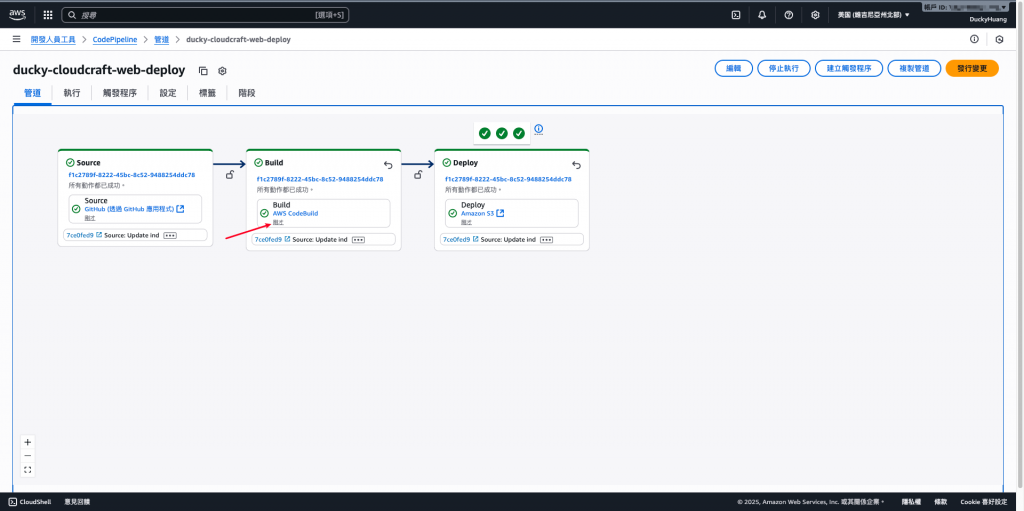Viewport: 1024px width, 511px height.
Task: Open the notifications bell
Action: pos(762,14)
